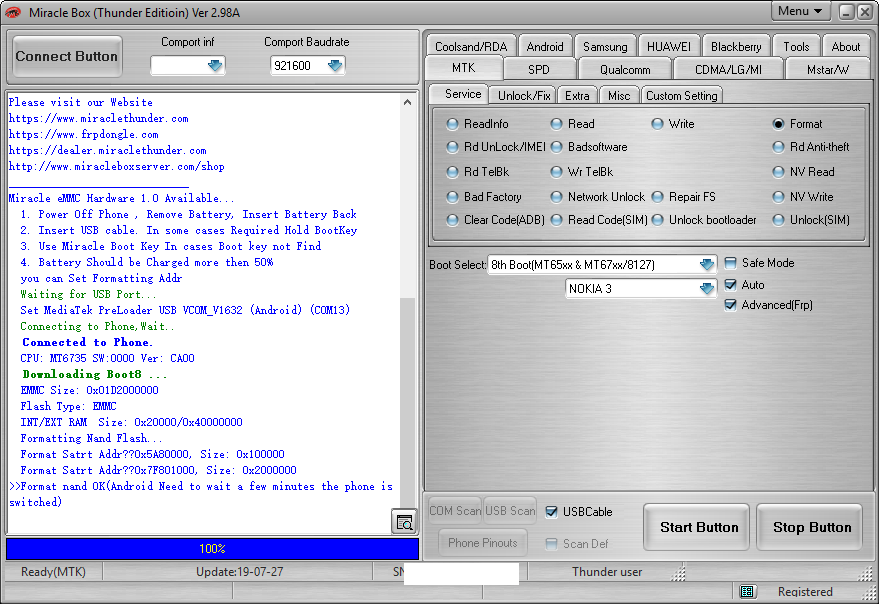Switch to the HUAWEI tab
This screenshot has height=604, width=879.
[x=669, y=47]
